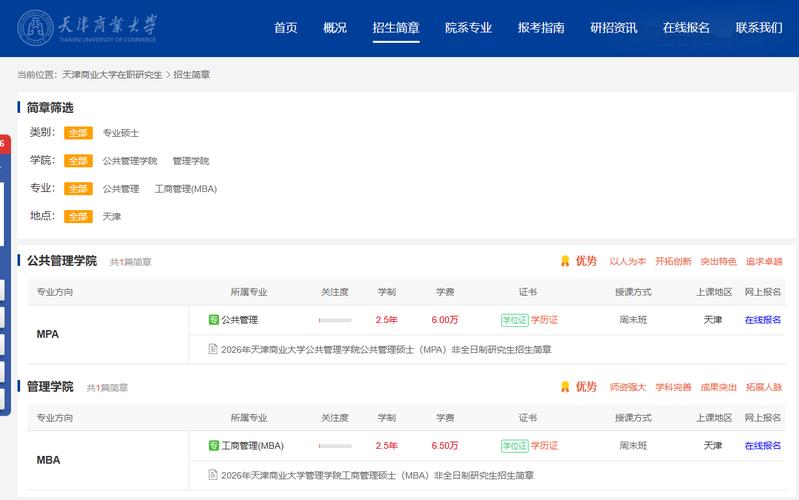Viewport: 799px width, 500px height.
Task: Open the 工商管理(MBA) major link
Action: [253, 445]
